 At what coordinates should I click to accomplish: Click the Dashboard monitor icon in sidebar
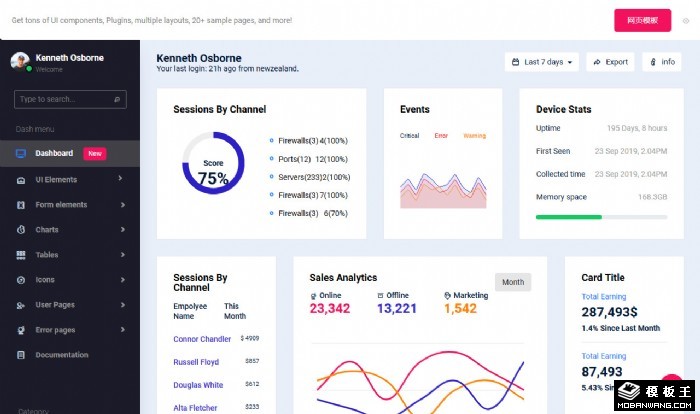21,154
